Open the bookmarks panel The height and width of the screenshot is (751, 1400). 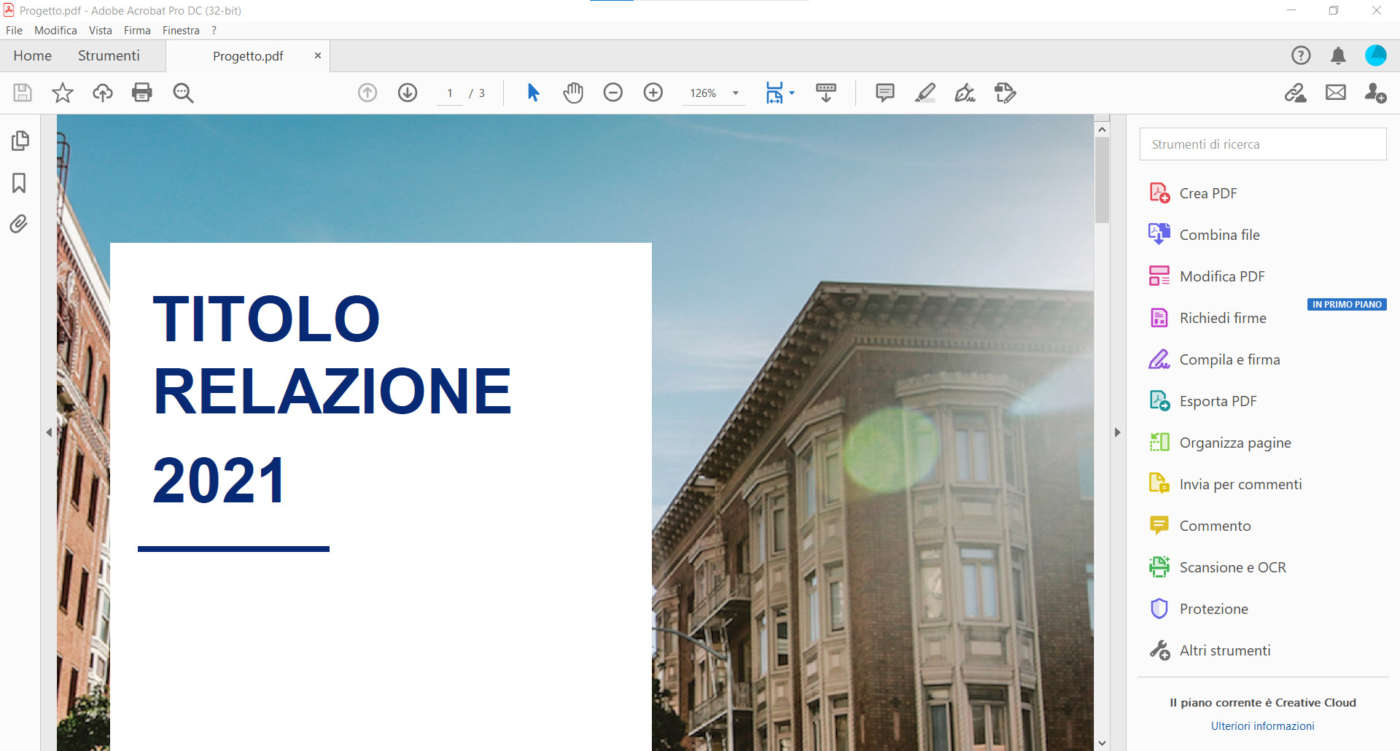pos(19,183)
